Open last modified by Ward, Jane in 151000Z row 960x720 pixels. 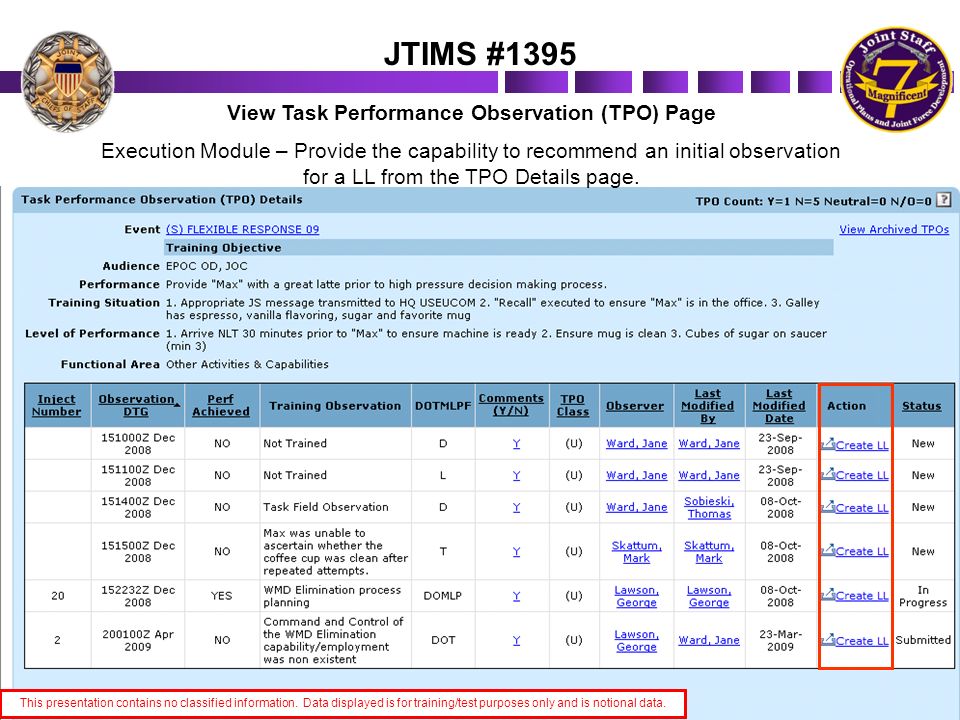(708, 443)
